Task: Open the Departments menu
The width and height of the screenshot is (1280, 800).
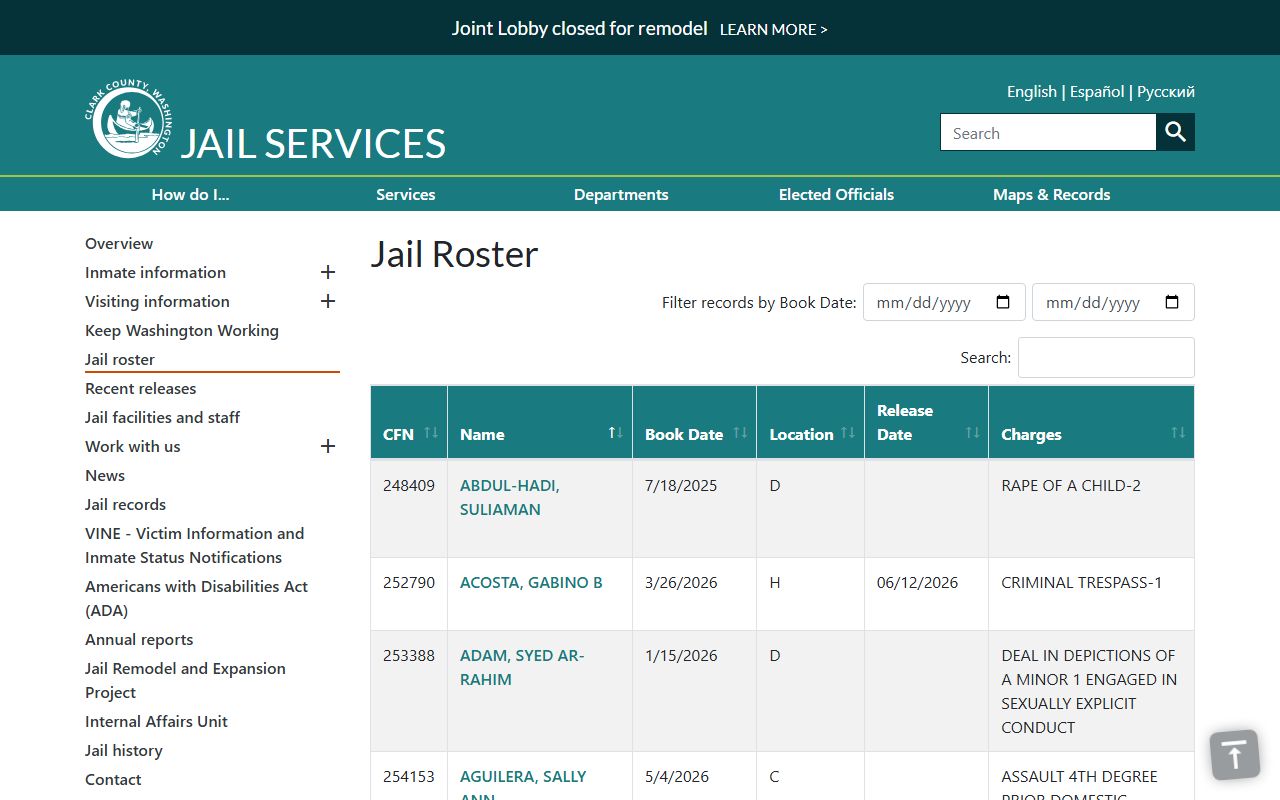Action: [x=621, y=194]
